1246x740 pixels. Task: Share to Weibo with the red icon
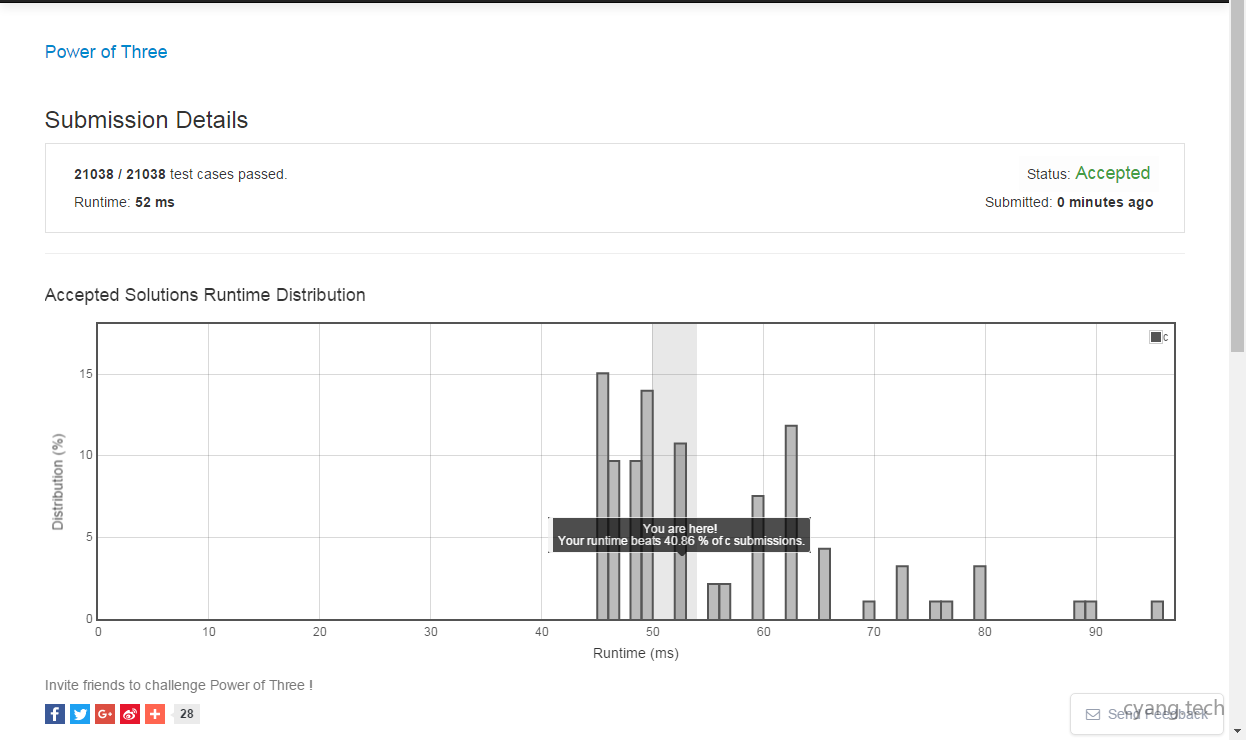click(130, 714)
